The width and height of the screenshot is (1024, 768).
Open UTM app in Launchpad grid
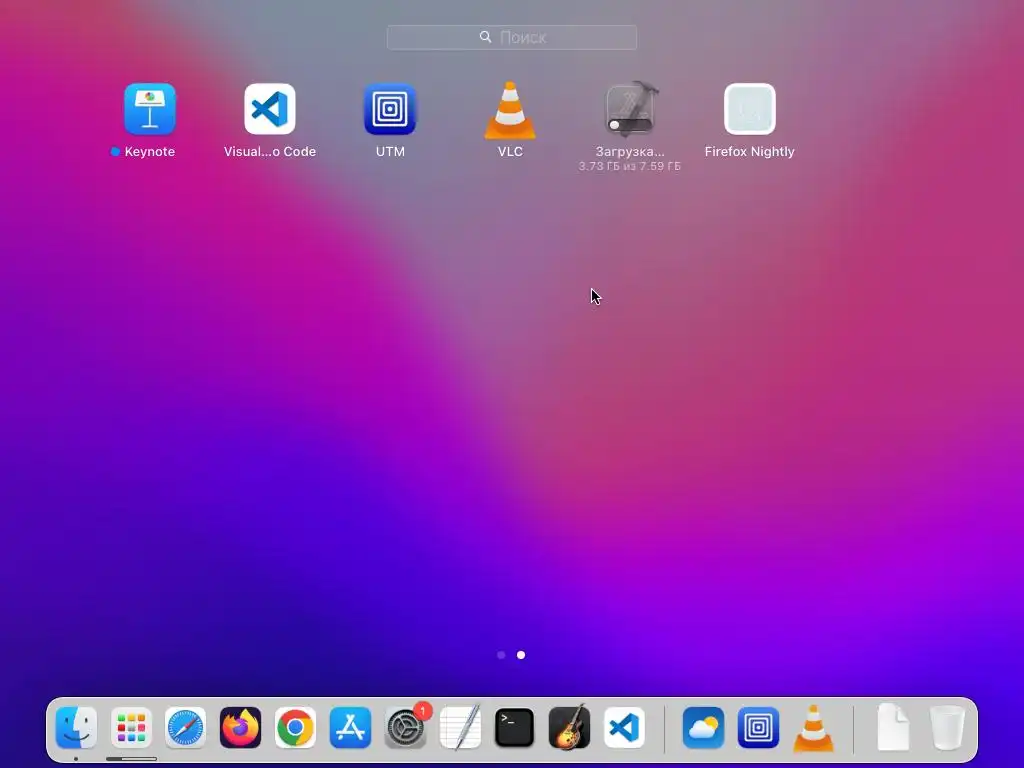click(390, 109)
